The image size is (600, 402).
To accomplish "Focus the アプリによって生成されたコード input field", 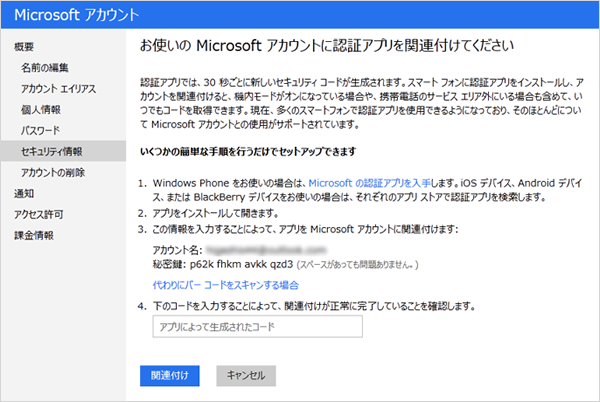I will (x=258, y=327).
